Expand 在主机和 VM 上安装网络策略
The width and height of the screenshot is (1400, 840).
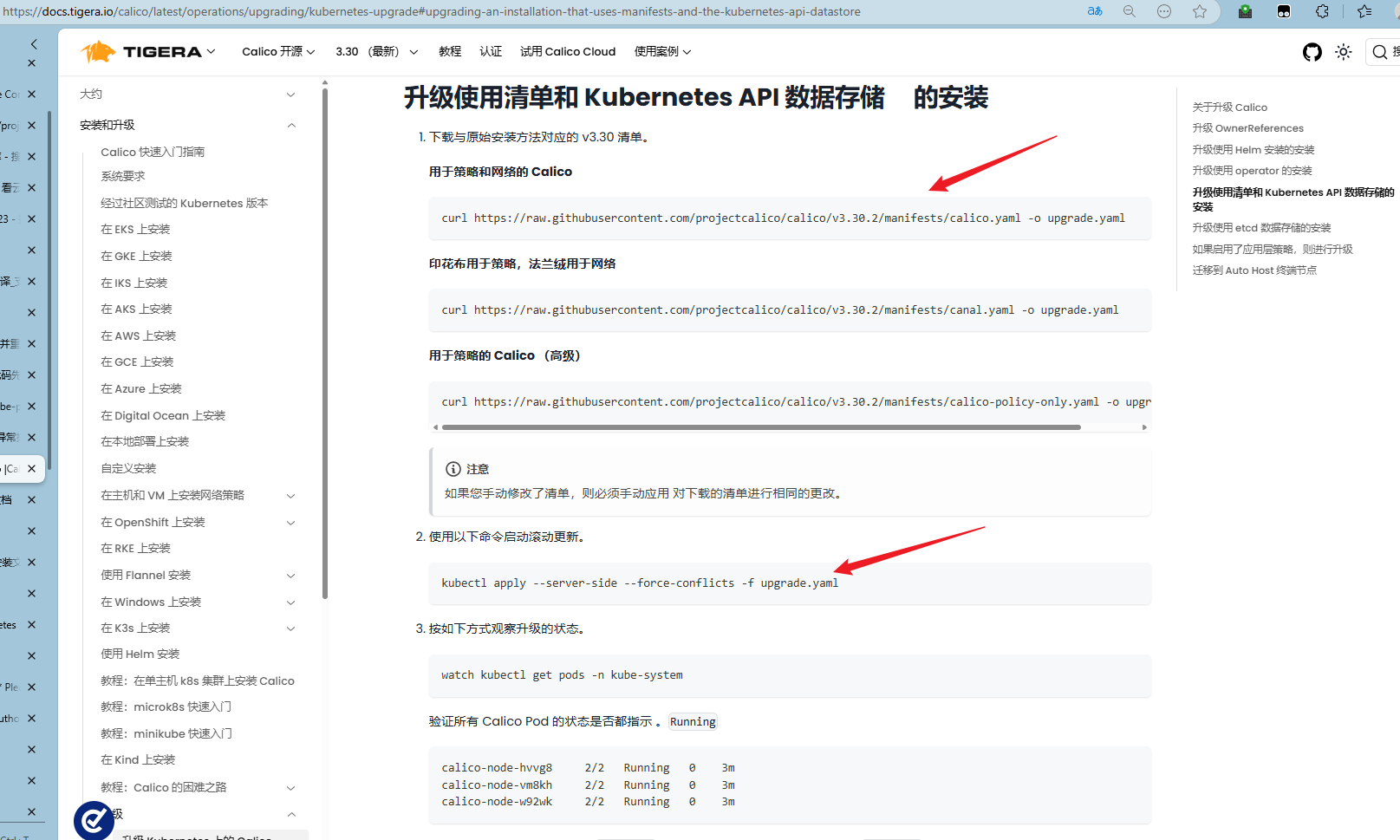click(290, 496)
